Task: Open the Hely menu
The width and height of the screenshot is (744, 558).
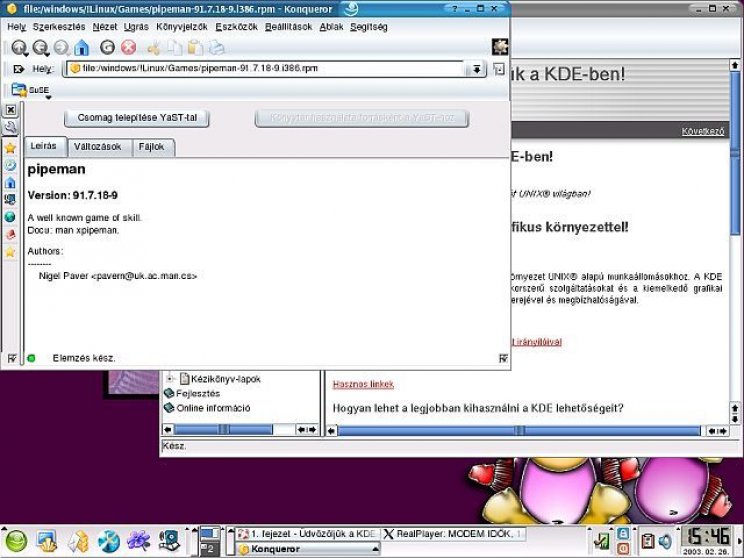Action: (17, 27)
